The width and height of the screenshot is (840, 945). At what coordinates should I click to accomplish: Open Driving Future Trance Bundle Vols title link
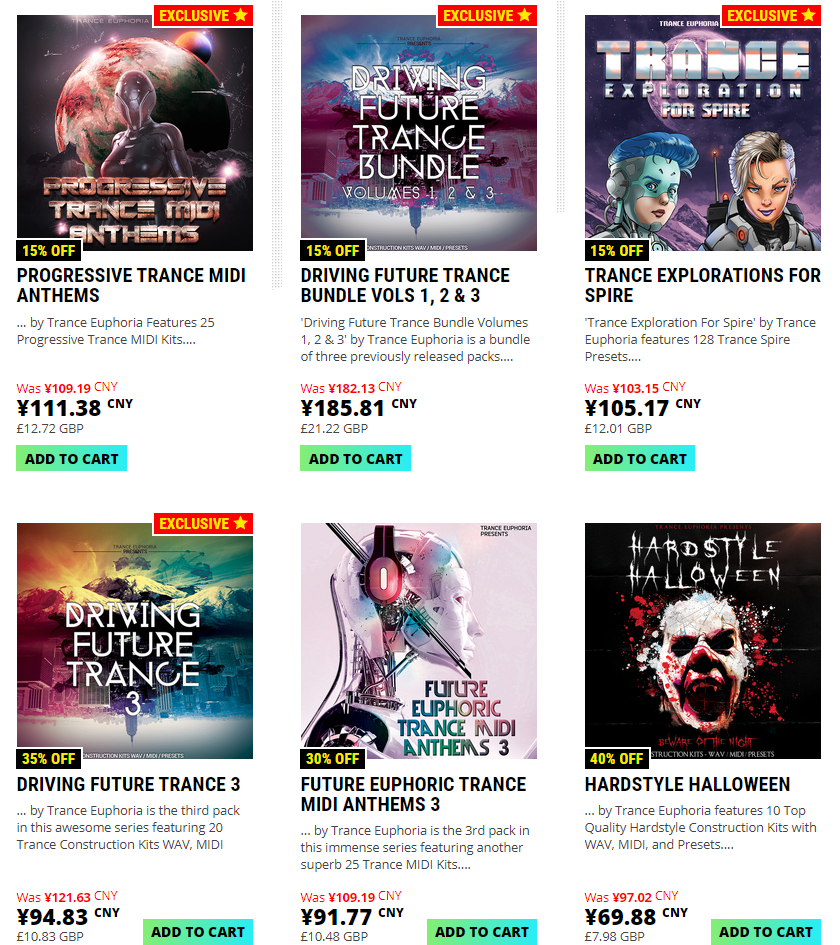tap(405, 285)
